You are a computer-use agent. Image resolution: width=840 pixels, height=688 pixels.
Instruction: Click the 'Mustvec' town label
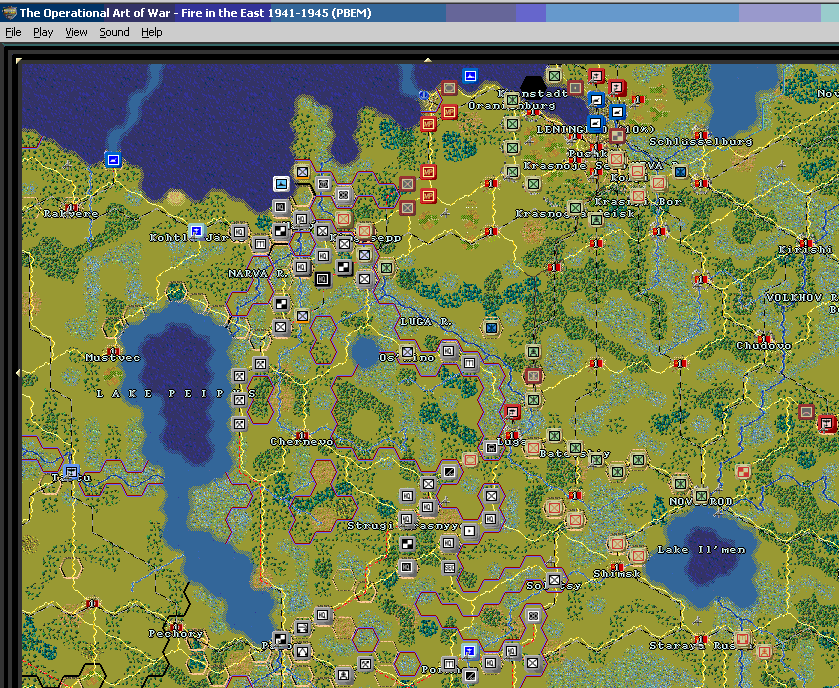pos(112,357)
